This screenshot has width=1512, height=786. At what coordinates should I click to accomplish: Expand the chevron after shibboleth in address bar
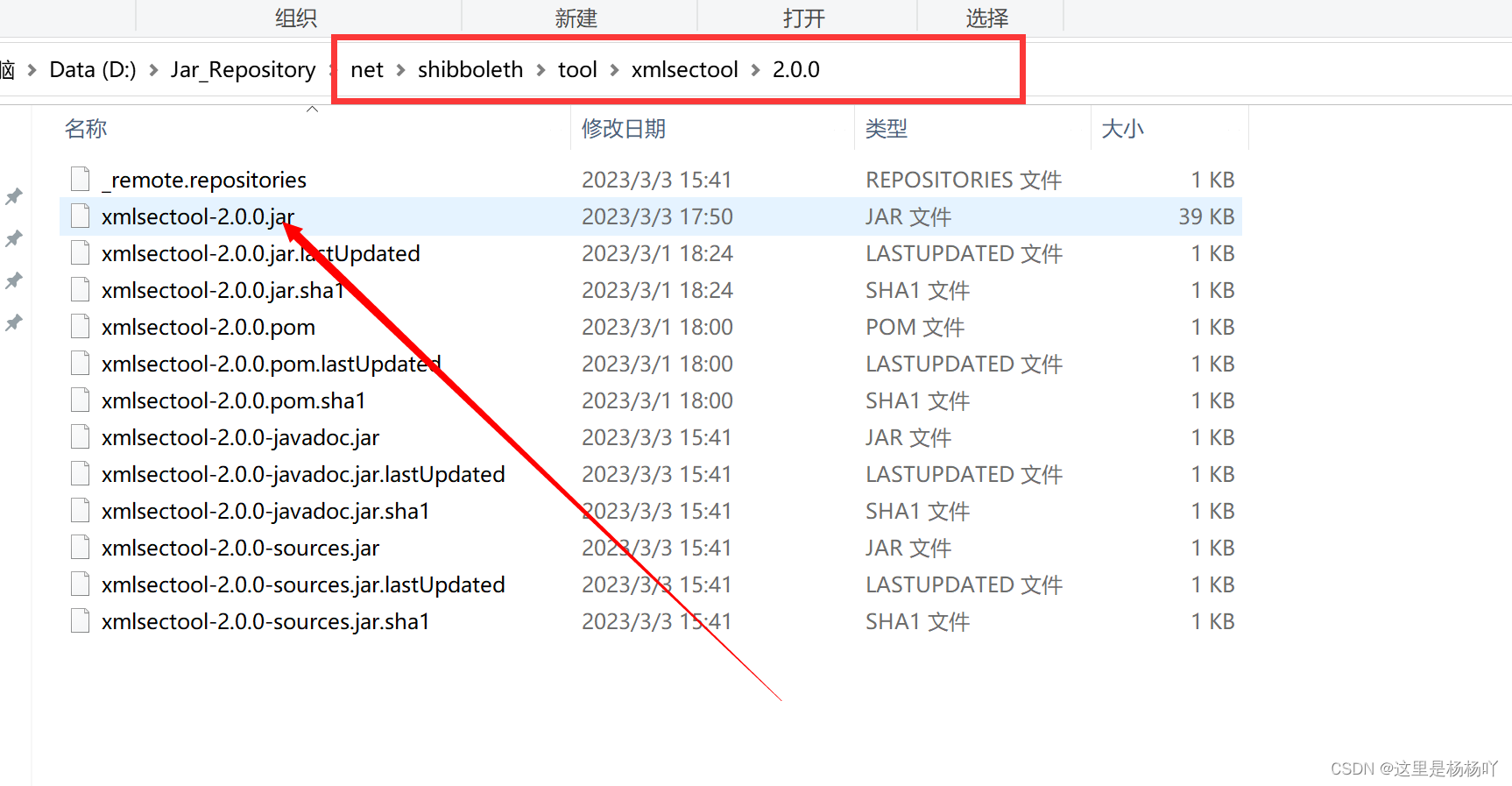[x=541, y=70]
